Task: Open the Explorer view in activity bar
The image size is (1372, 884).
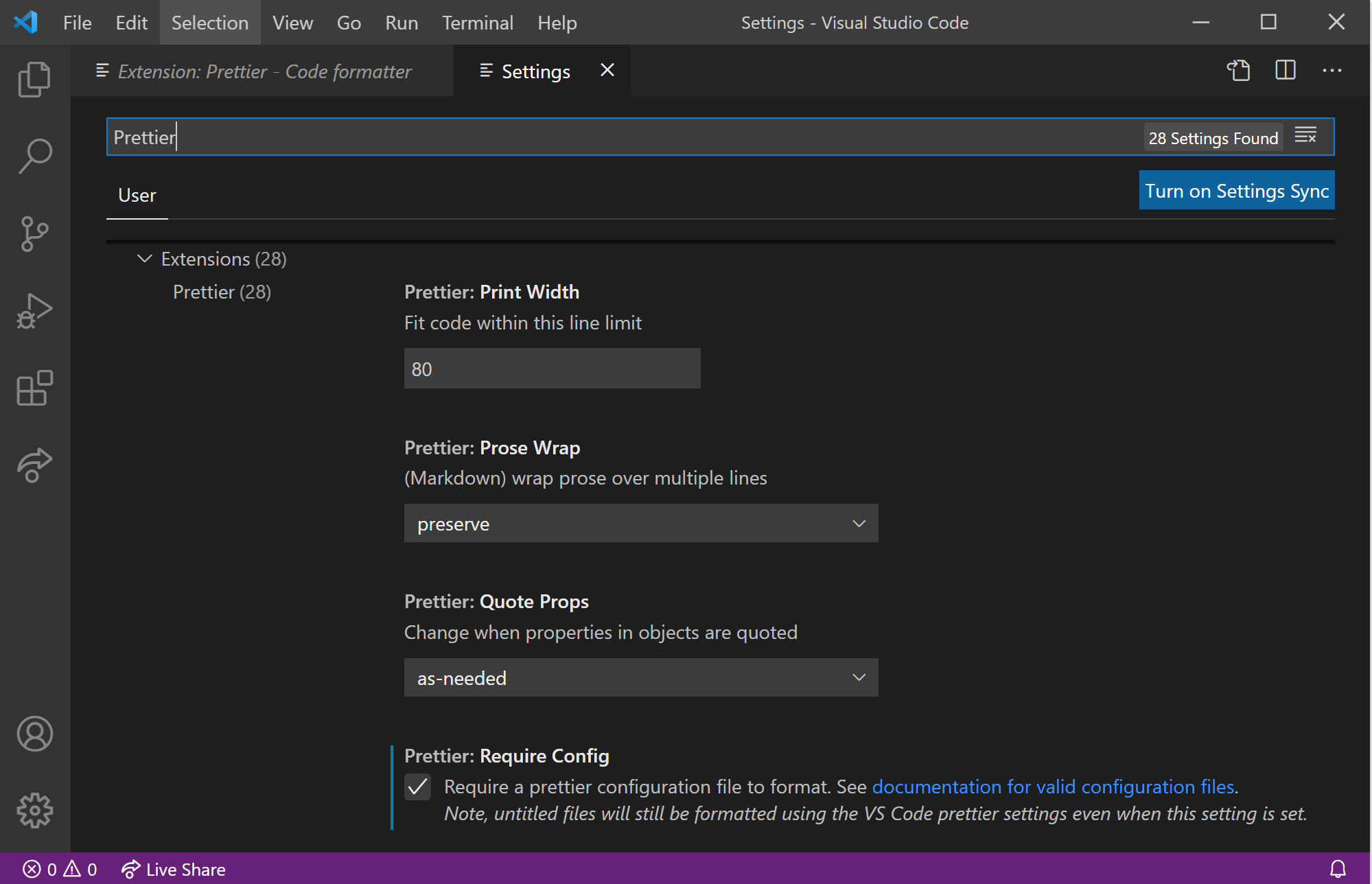Action: point(34,79)
